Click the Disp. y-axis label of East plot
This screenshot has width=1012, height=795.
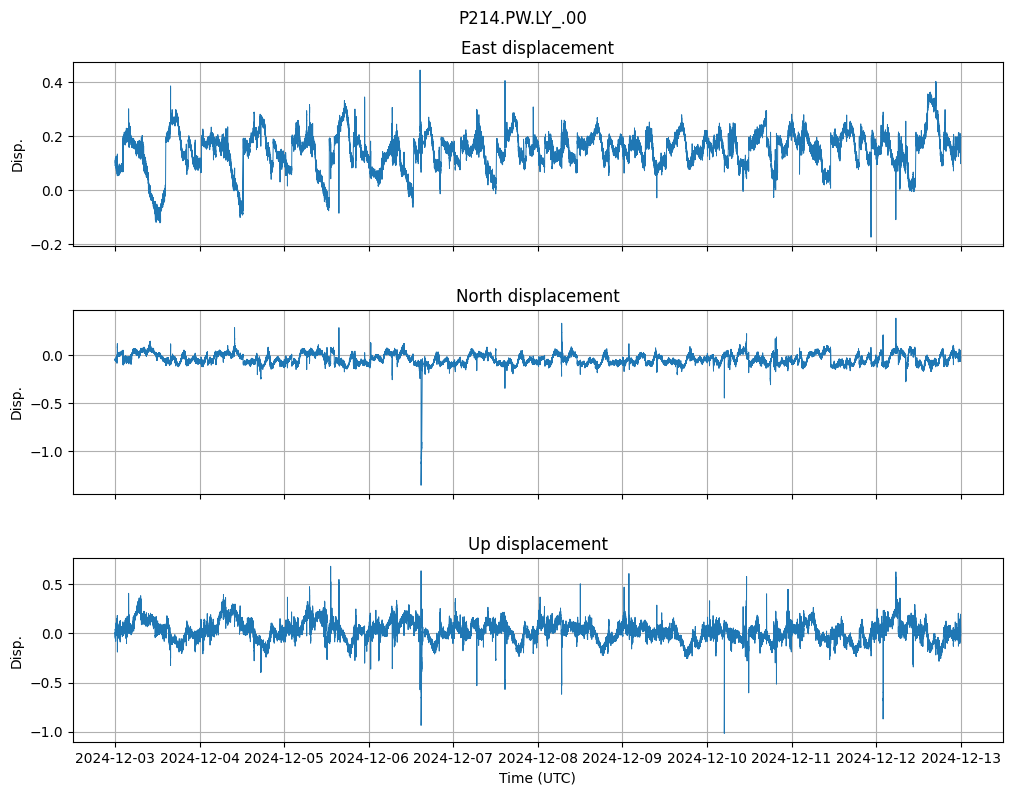17,155
